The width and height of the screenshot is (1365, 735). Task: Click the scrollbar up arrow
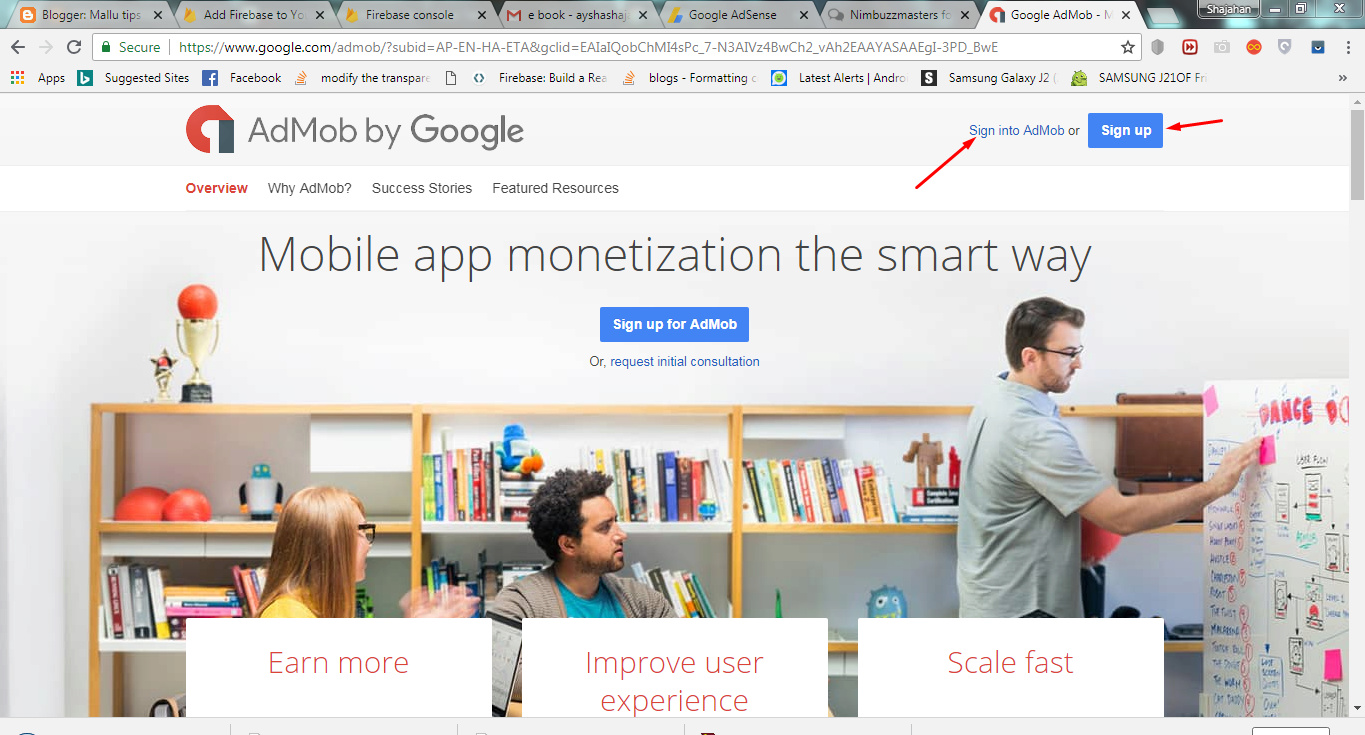[1357, 101]
